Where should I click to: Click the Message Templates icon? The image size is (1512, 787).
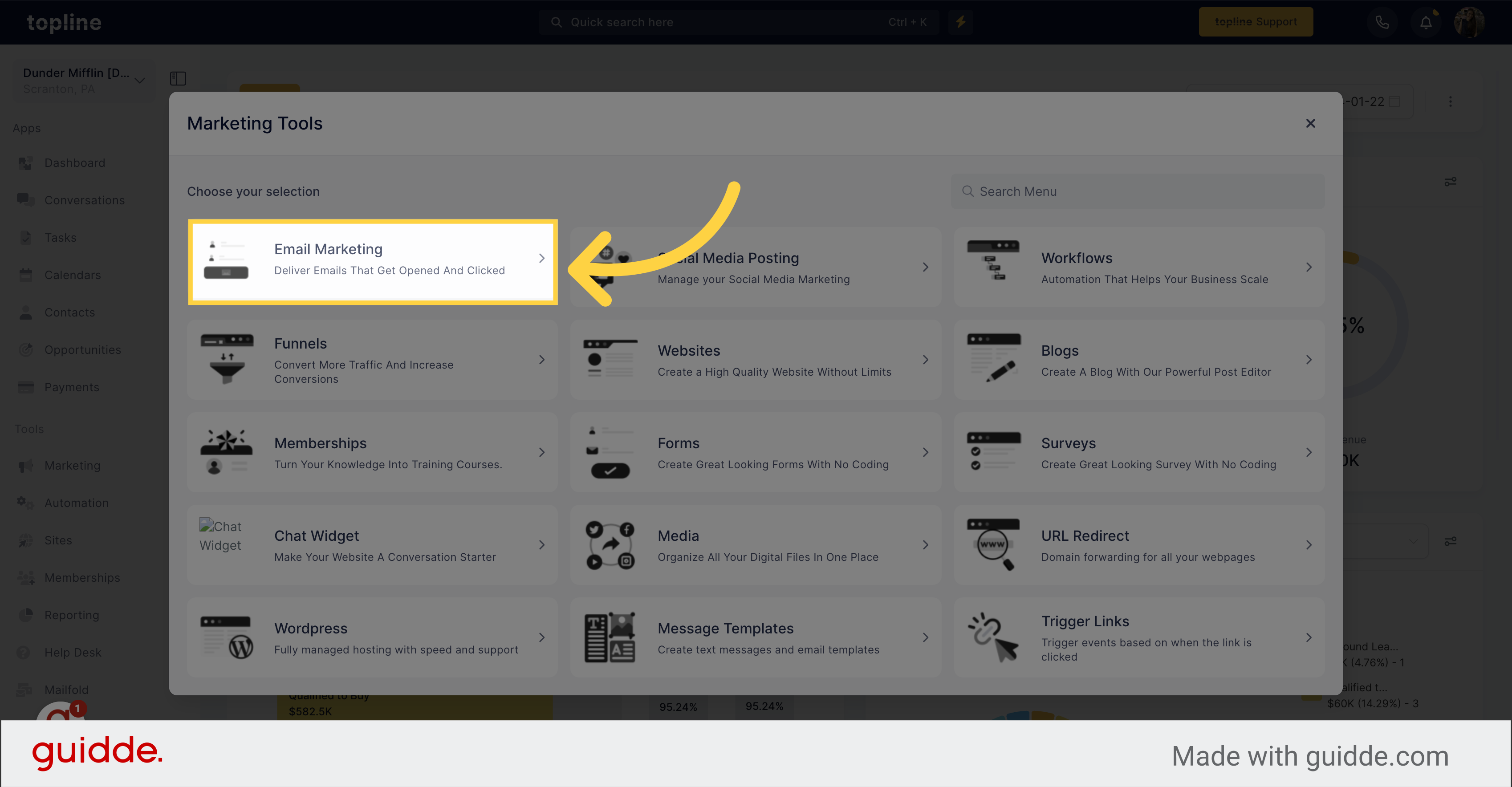610,637
